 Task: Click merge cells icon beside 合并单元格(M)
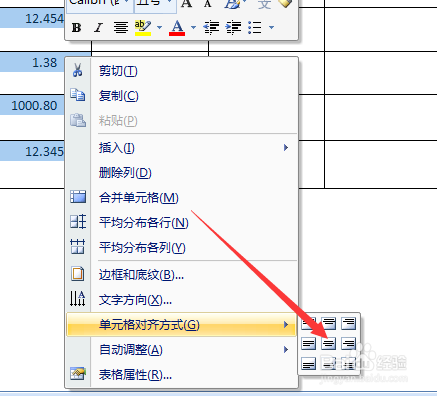click(78, 197)
